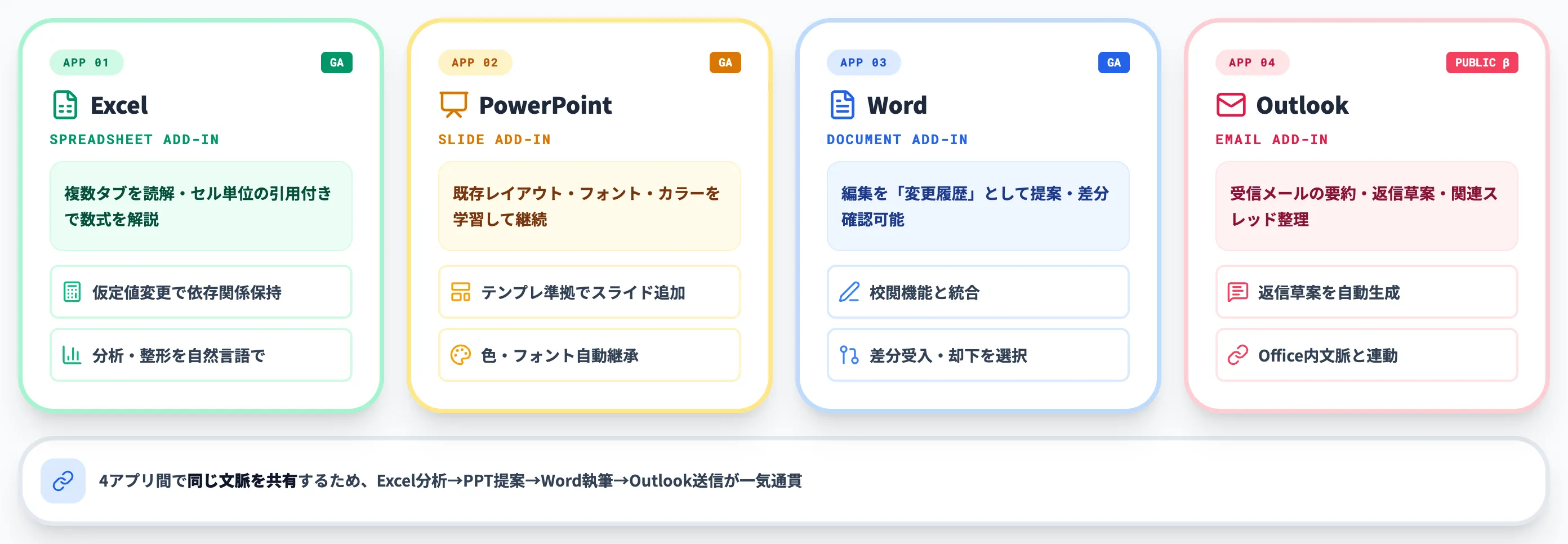Click calculator icon beside 仮定値変更で依存関係保持

pos(72,292)
